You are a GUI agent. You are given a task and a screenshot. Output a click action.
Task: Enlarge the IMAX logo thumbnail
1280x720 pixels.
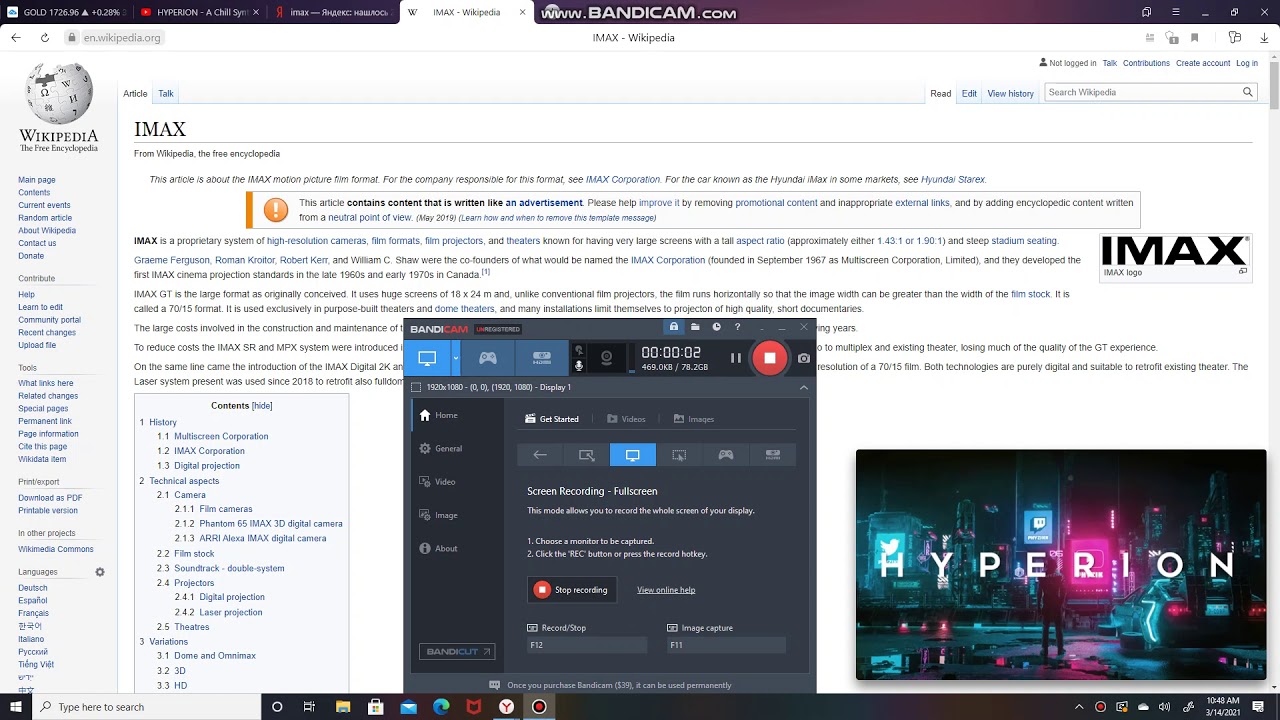pyautogui.click(x=1243, y=271)
